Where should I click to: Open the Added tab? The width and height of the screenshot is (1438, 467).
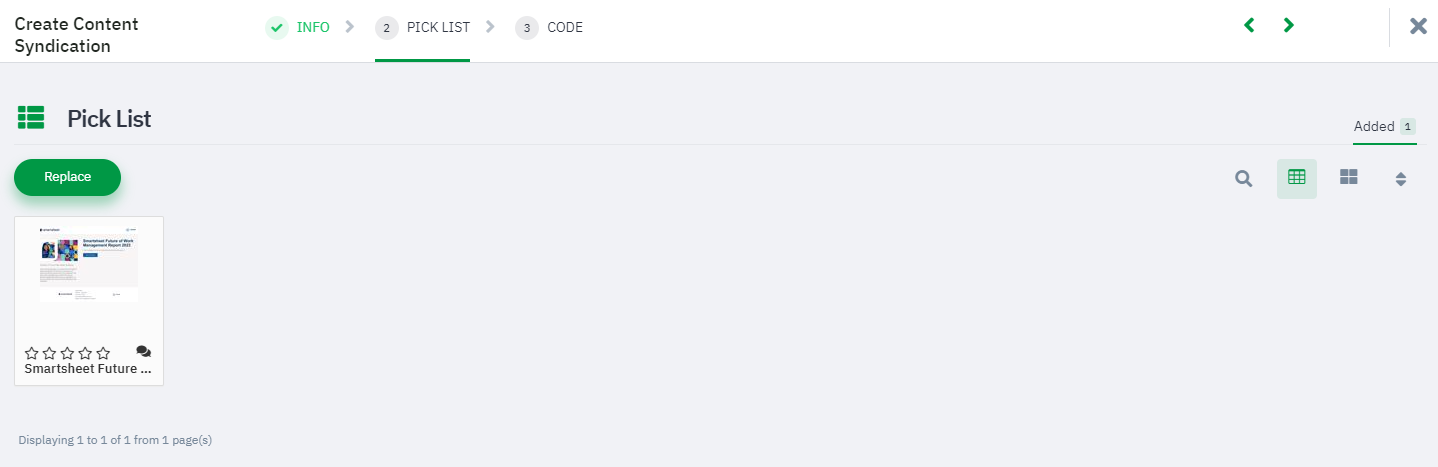pos(1385,127)
